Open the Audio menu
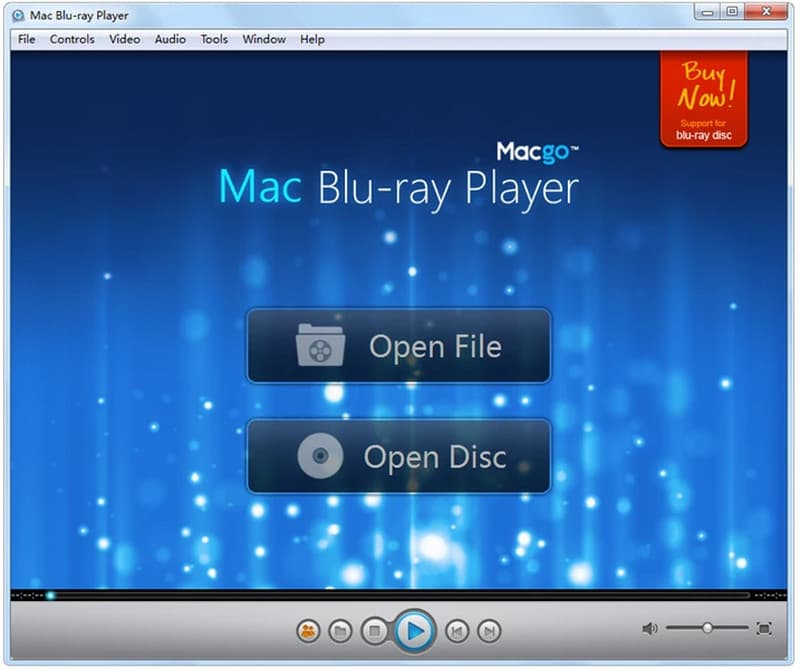The width and height of the screenshot is (800, 669). [169, 39]
